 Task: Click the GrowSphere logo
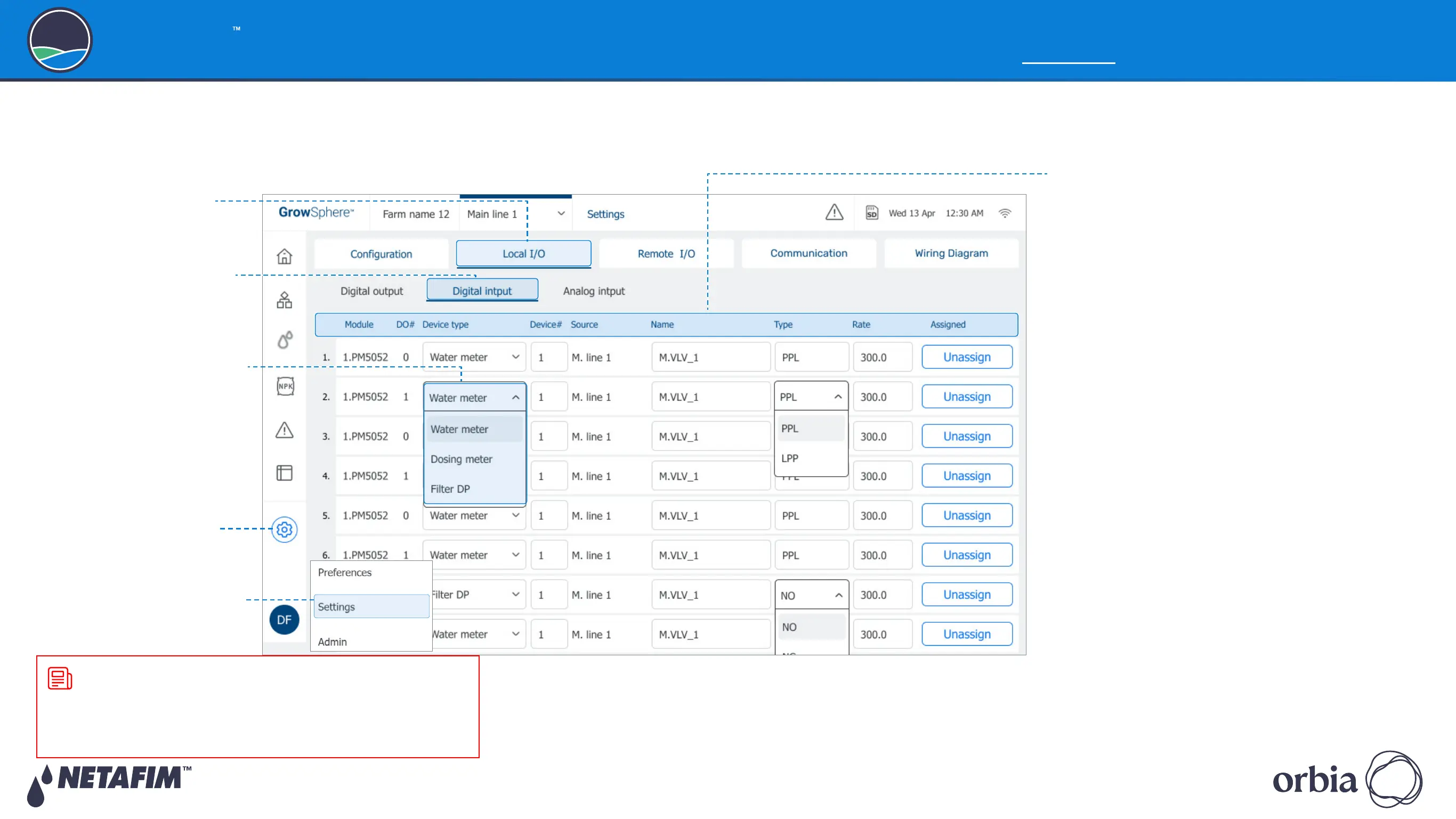point(316,213)
